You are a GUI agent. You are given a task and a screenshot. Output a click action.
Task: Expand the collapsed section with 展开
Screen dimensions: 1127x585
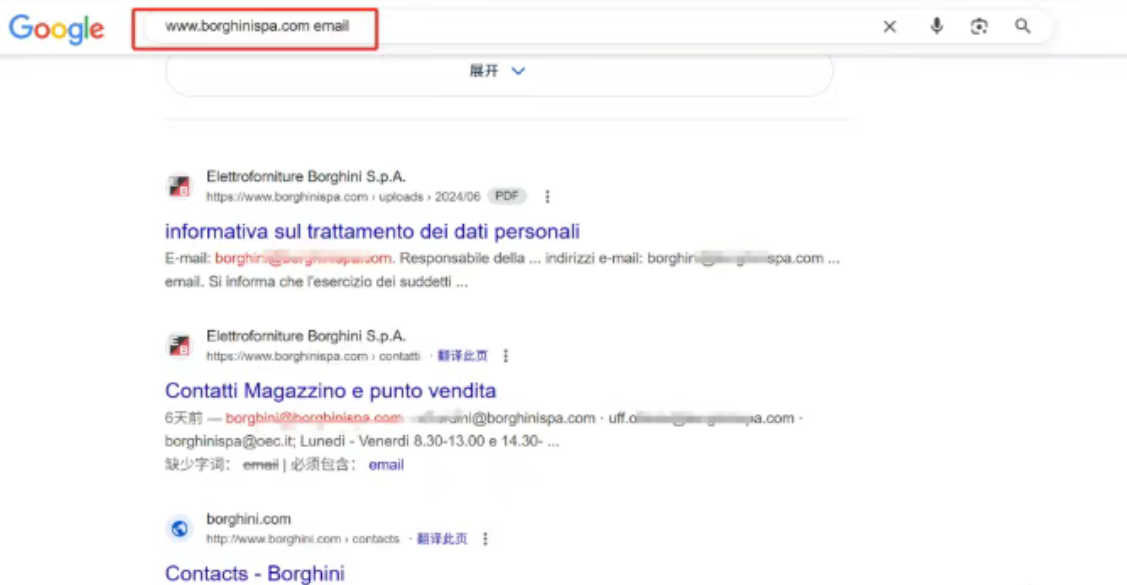[498, 71]
